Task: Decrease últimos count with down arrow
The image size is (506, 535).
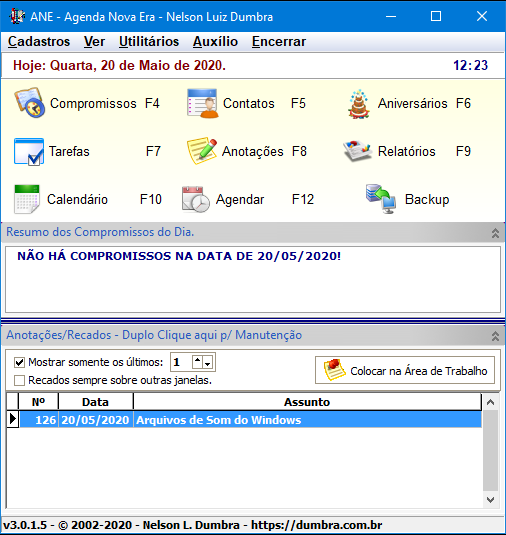Action: 208,363
